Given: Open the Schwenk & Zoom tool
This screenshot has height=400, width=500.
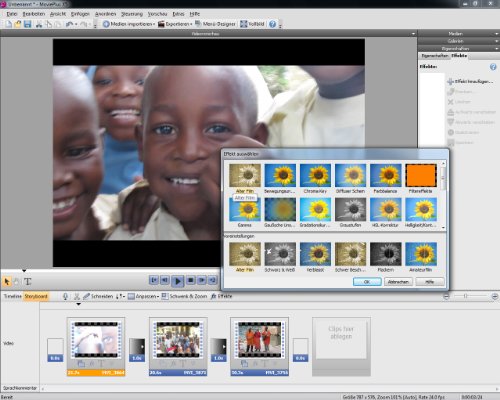Looking at the screenshot, I should tap(184, 296).
